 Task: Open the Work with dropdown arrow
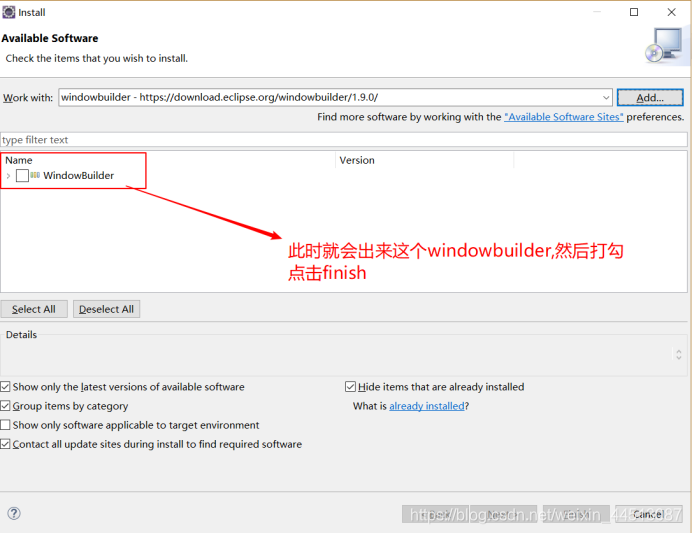pyautogui.click(x=606, y=98)
